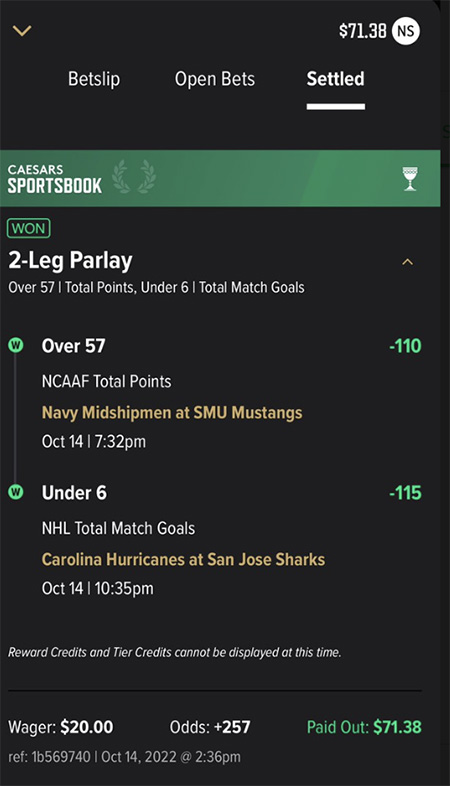Open Navy Midshipmen at SMU Mustangs game
This screenshot has width=450, height=786.
click(172, 413)
